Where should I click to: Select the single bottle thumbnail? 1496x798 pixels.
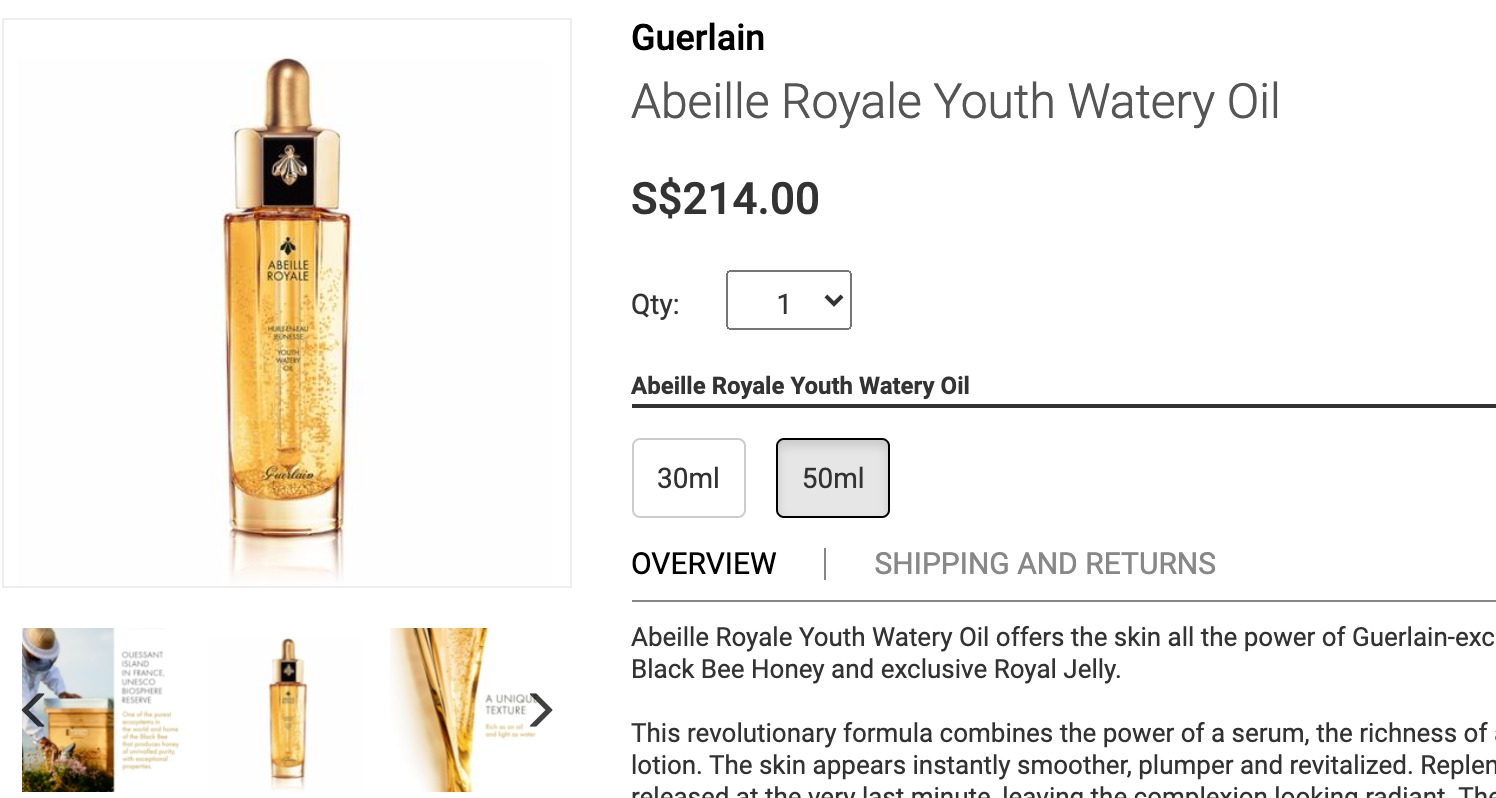(288, 710)
